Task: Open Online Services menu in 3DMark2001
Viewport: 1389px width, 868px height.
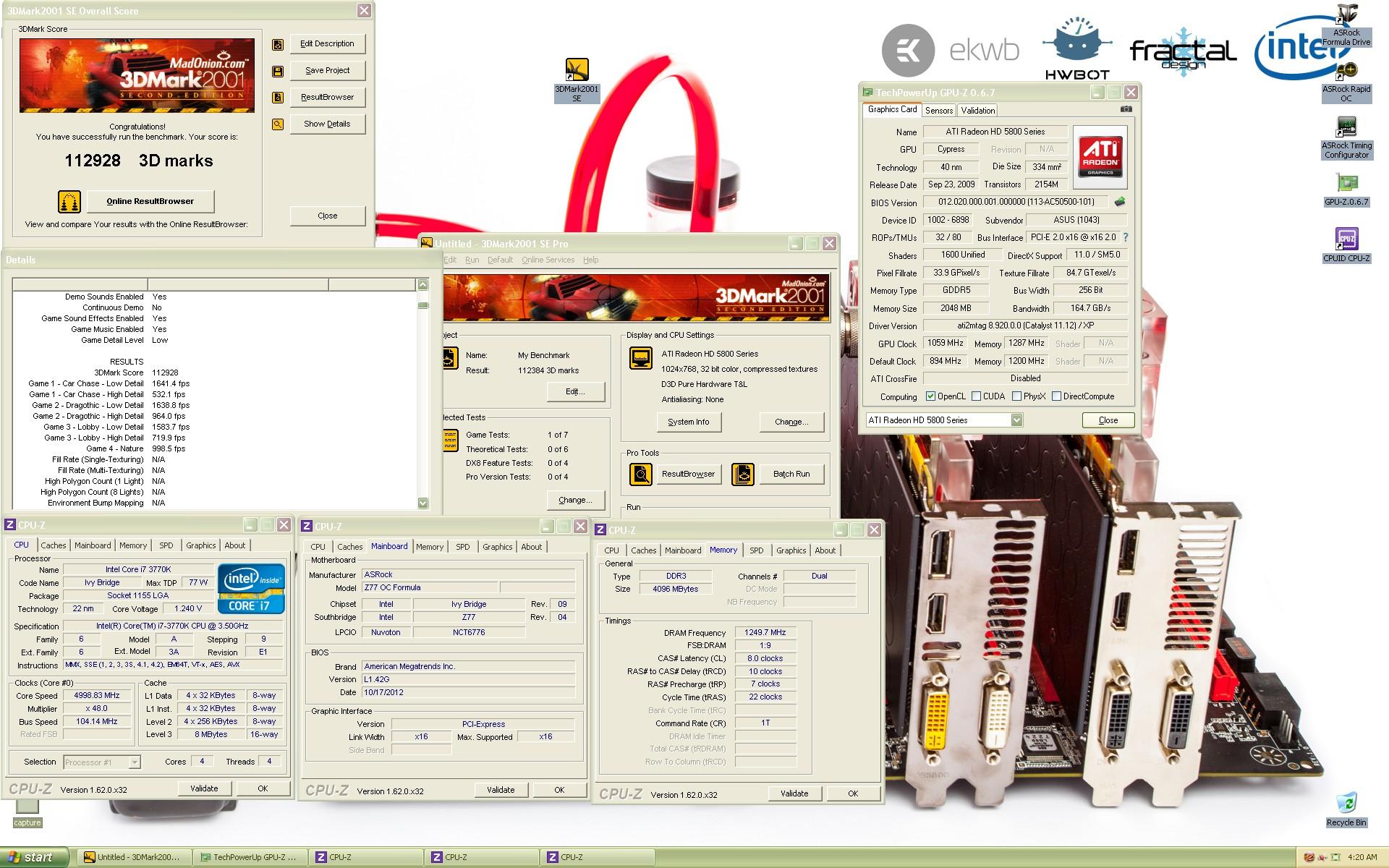Action: pyautogui.click(x=548, y=260)
